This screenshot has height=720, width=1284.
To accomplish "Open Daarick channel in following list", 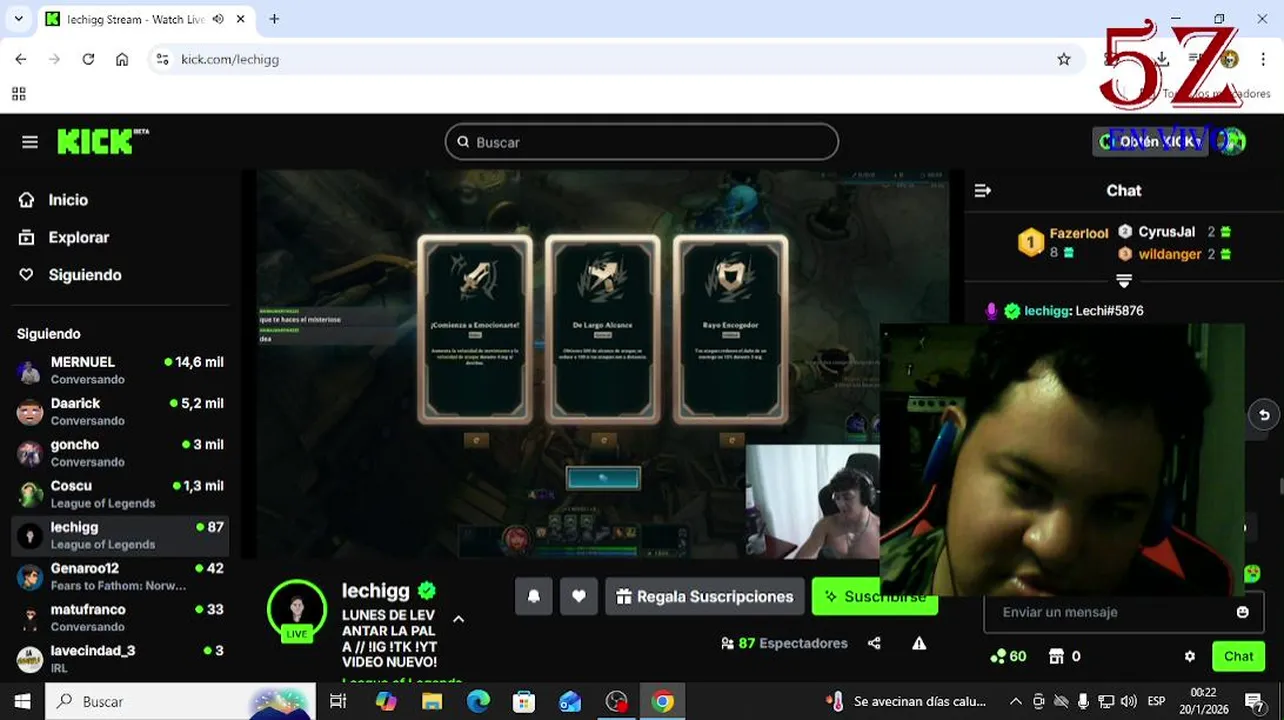I will point(120,411).
